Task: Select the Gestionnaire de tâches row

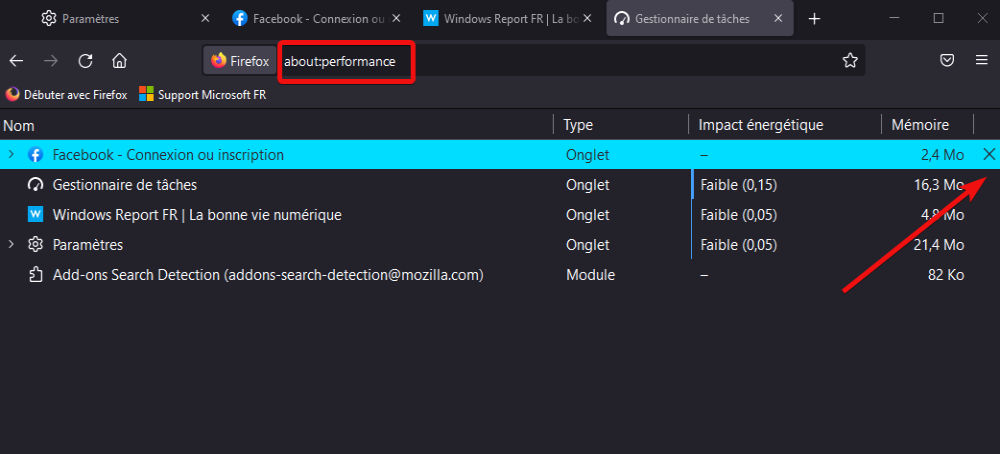Action: (500, 185)
